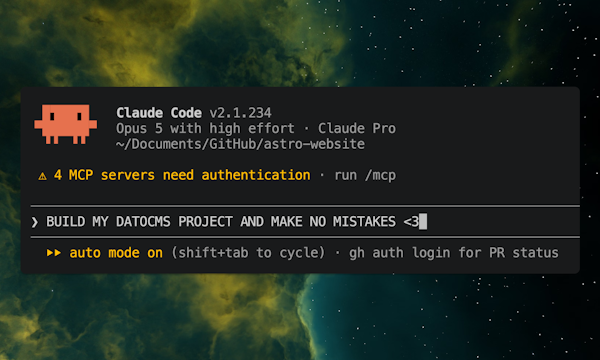Screen dimensions: 600x360
Task: Toggle the auto mode on indicator
Action: click(116, 253)
